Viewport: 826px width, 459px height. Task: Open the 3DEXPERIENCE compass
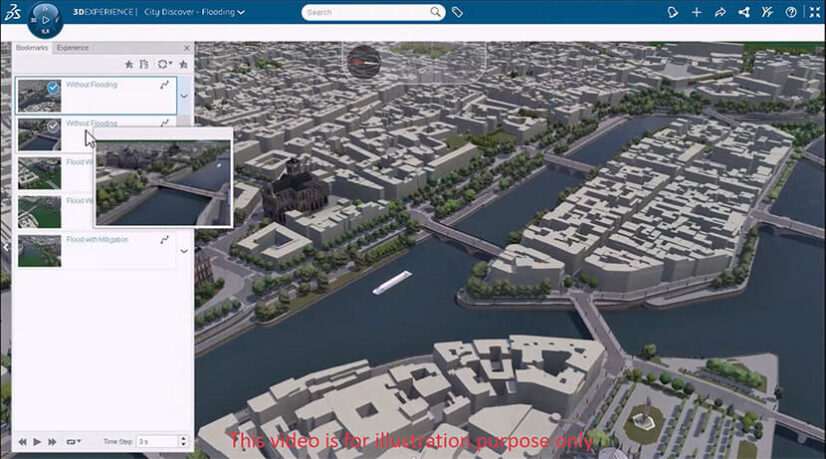coord(46,19)
